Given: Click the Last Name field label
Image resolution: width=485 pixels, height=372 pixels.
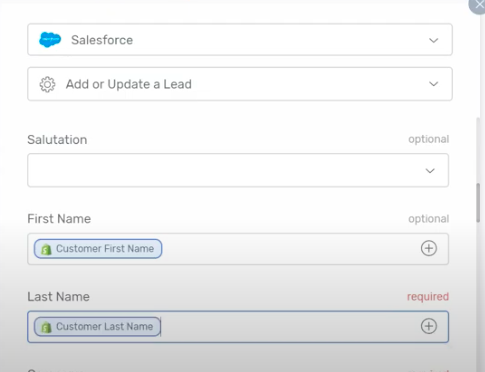Looking at the screenshot, I should click(x=58, y=297).
